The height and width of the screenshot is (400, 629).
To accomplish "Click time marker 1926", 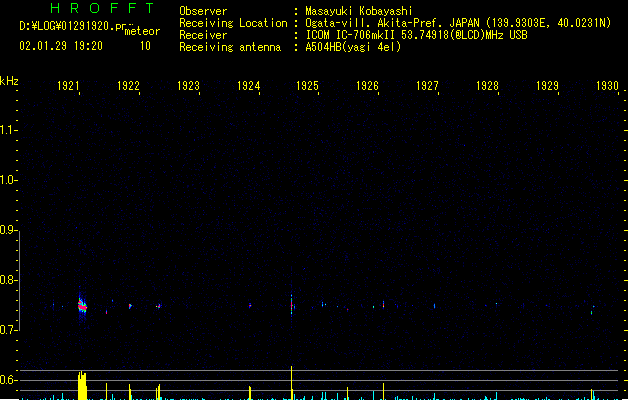I will 367,86.
